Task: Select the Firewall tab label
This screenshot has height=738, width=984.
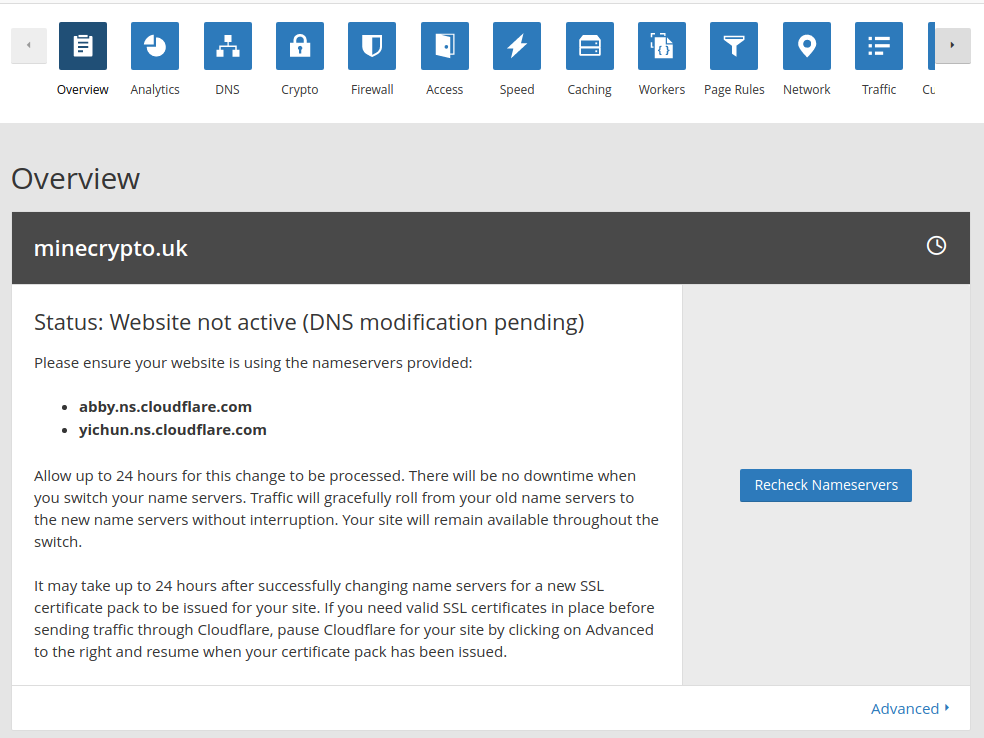Action: click(372, 90)
